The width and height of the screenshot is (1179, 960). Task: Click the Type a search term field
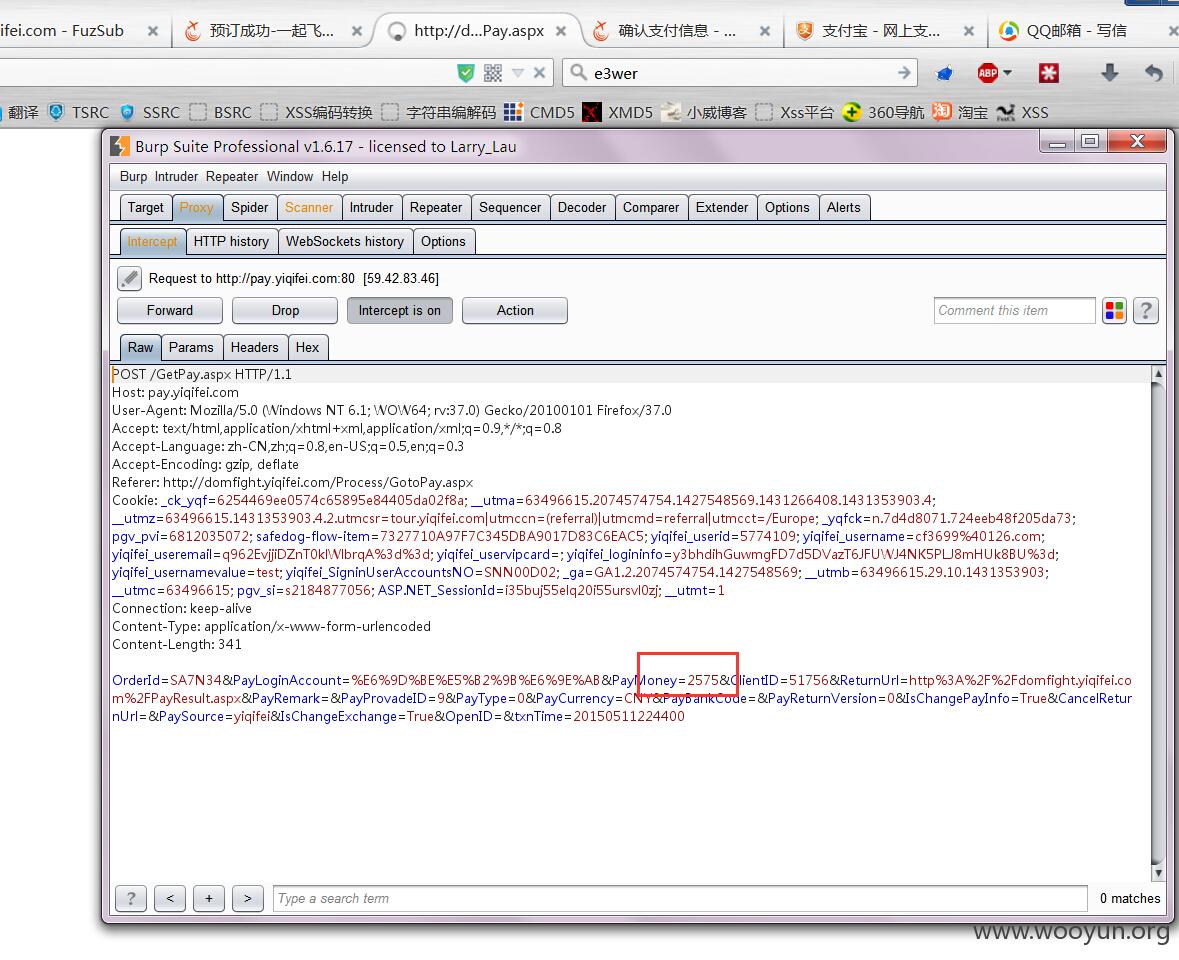[x=680, y=898]
